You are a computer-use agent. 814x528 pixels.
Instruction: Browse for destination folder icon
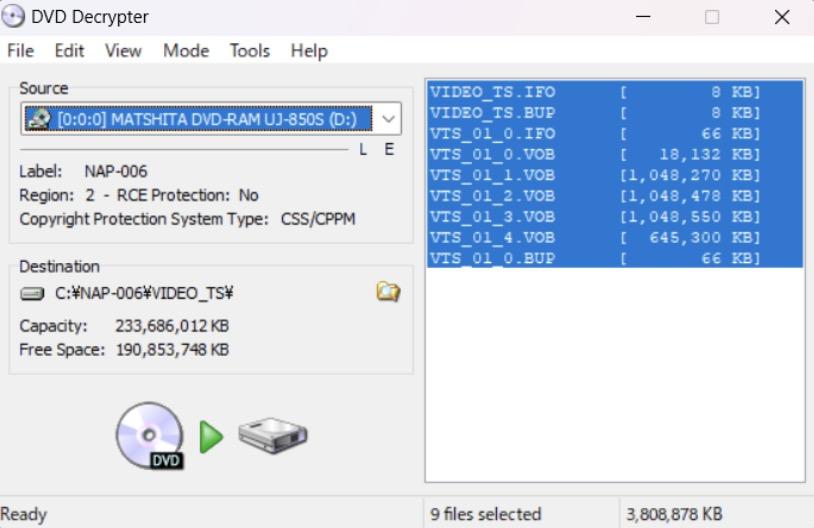pyautogui.click(x=388, y=292)
